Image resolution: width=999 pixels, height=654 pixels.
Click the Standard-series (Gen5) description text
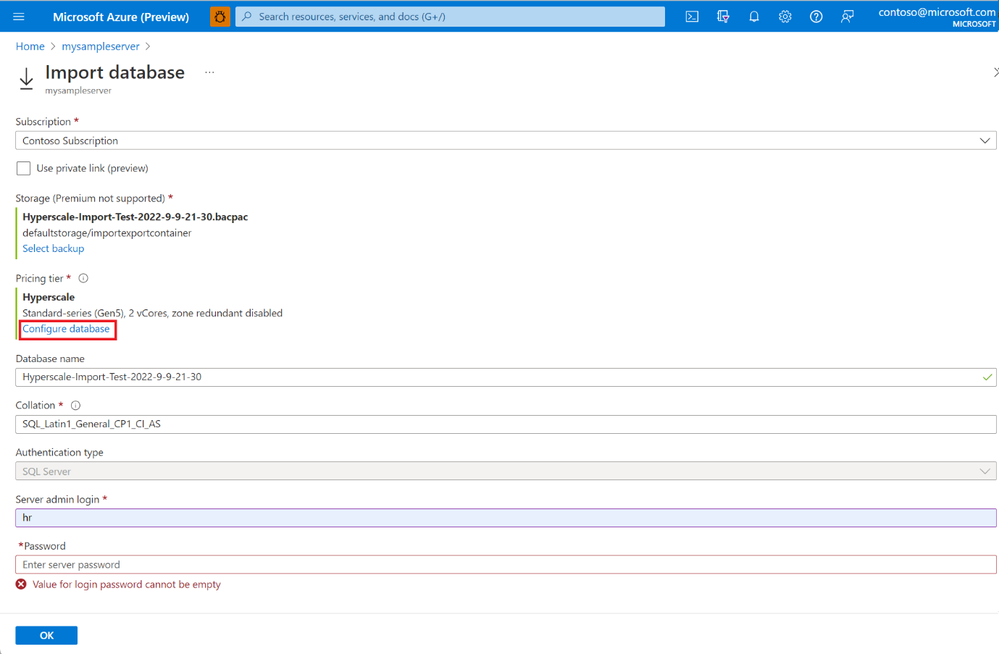[x=152, y=313]
